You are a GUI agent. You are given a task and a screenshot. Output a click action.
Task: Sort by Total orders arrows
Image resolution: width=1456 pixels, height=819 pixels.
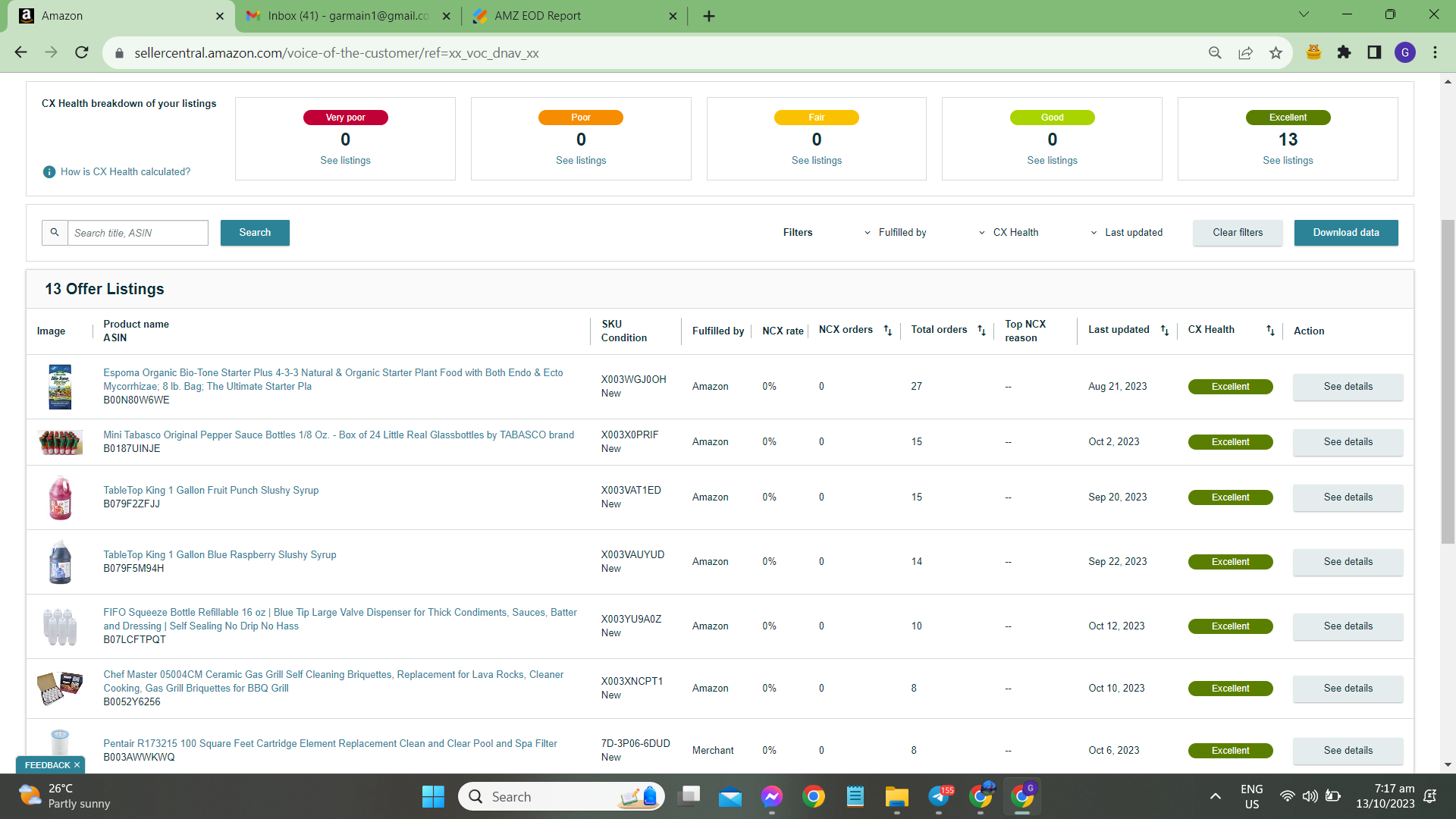coord(981,331)
